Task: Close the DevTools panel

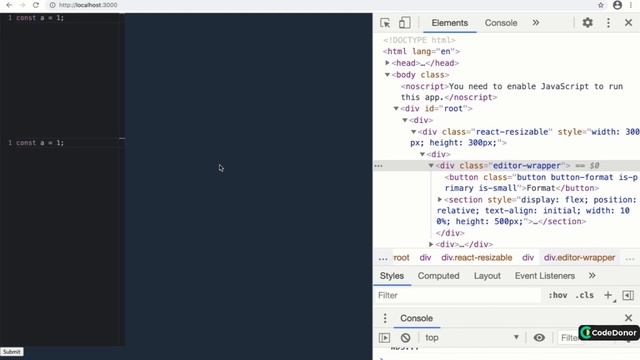Action: coord(629,23)
